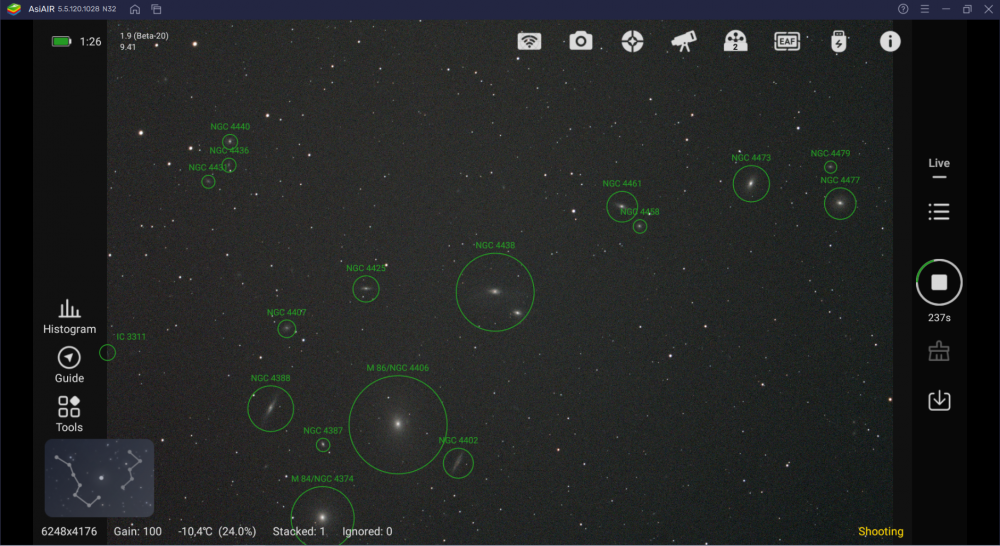Open the WiFi settings icon
This screenshot has height=546, width=1000.
click(x=529, y=41)
